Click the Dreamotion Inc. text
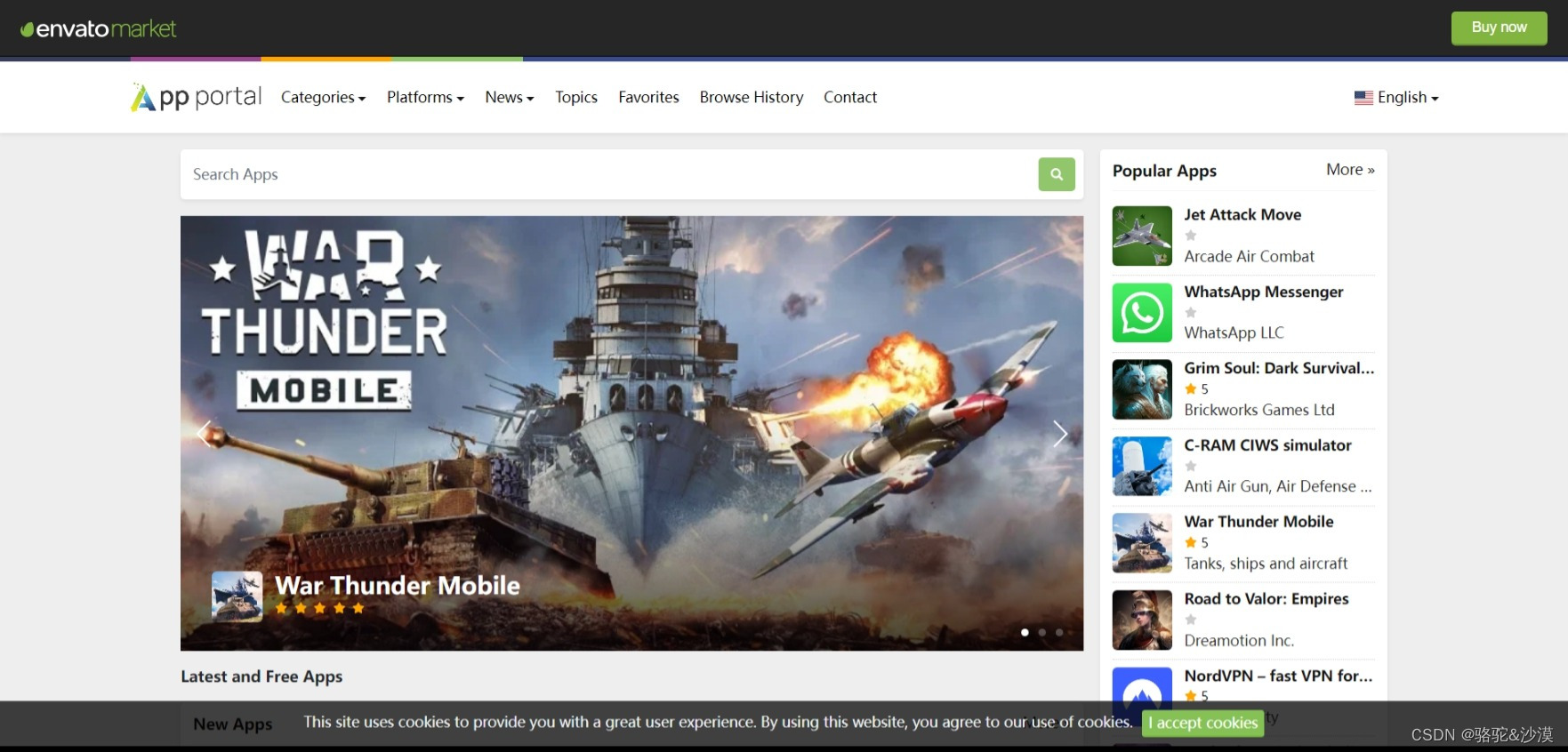This screenshot has height=752, width=1568. click(1239, 640)
